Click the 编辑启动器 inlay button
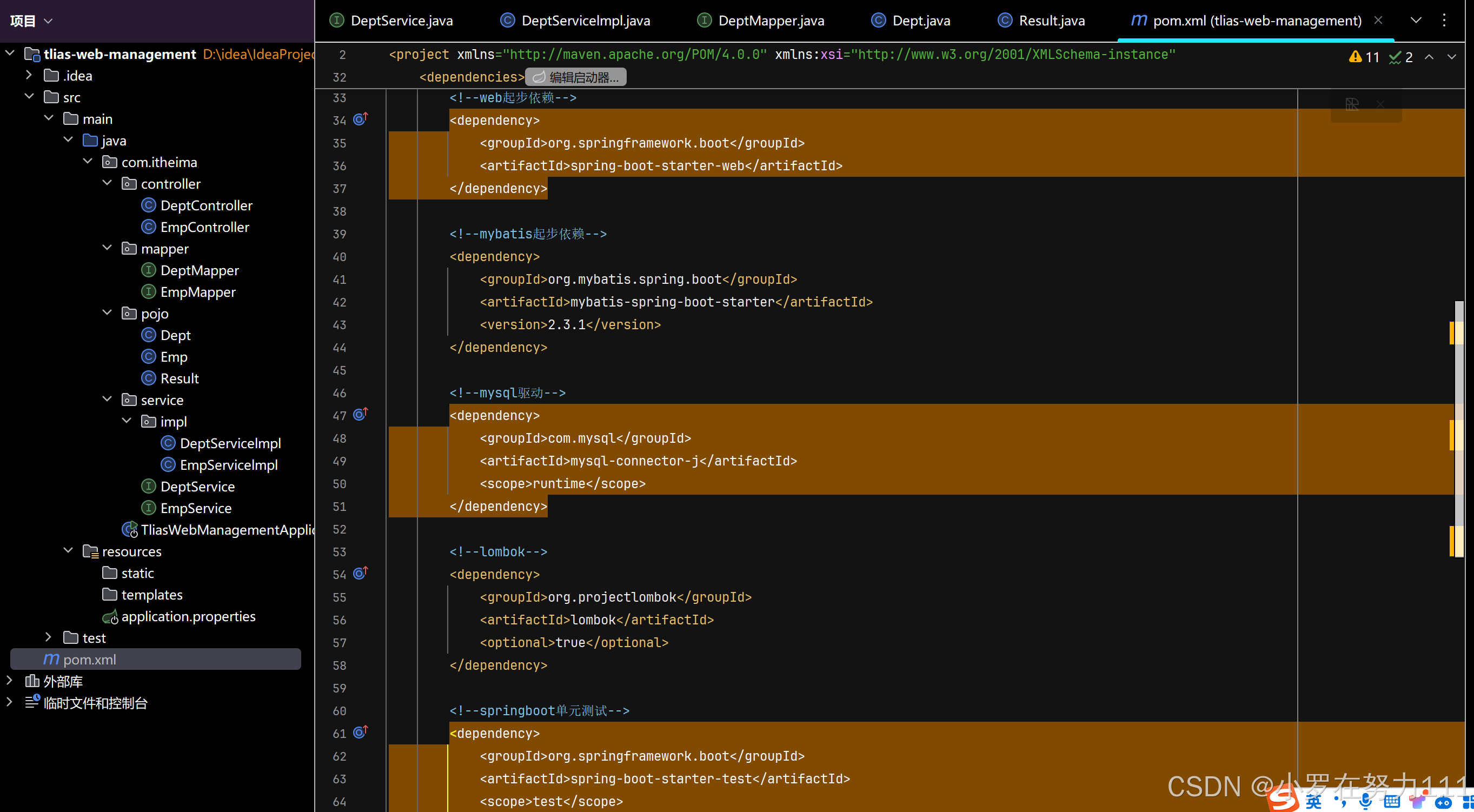Screen dimensions: 1474x812 point(576,77)
